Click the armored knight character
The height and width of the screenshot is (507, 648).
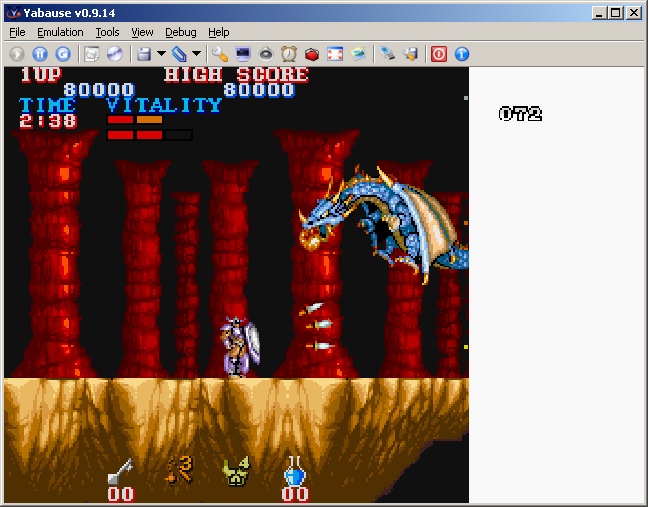pyautogui.click(x=240, y=347)
